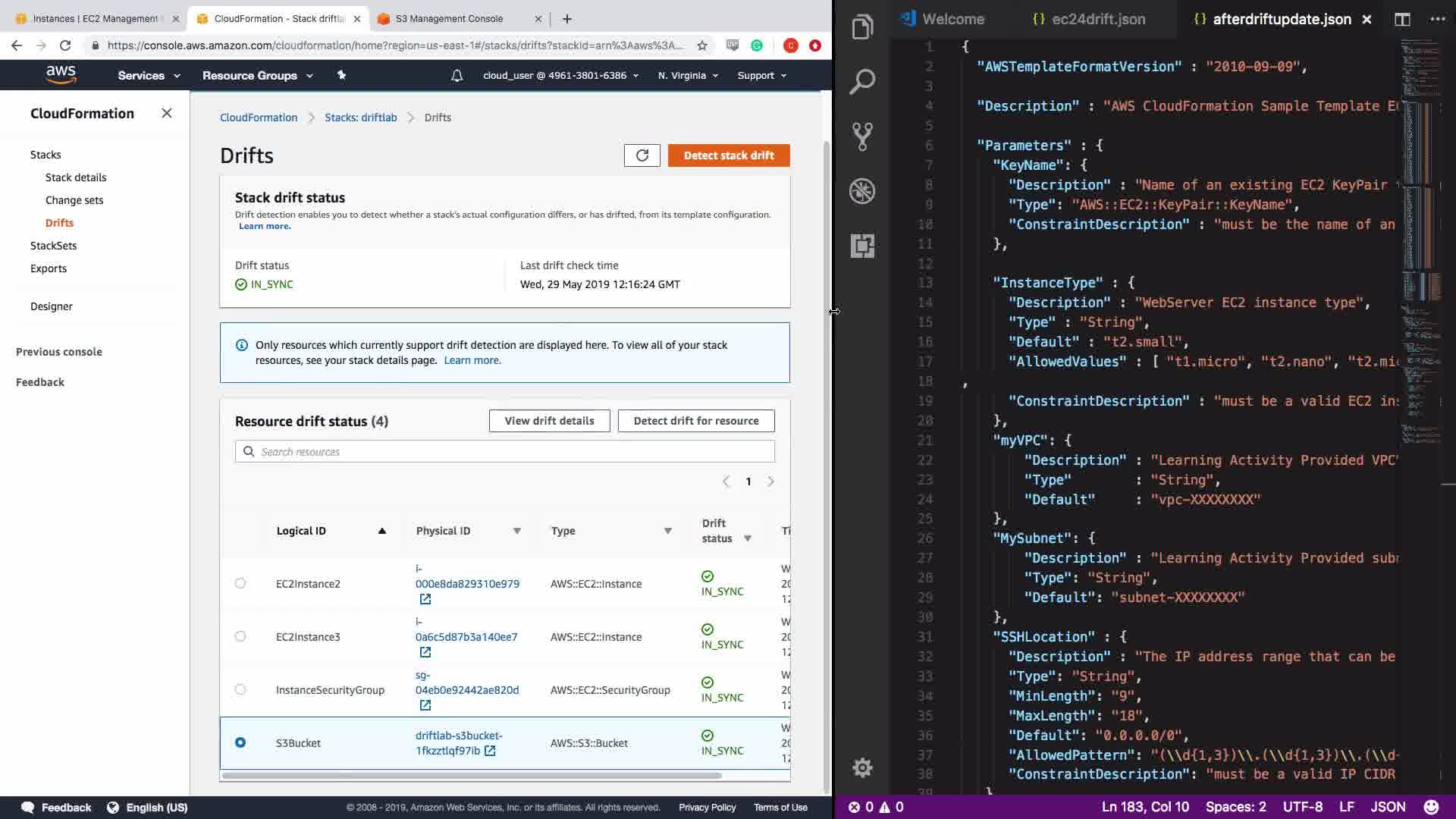1456x819 pixels.
Task: Click the Manage gear icon
Action: click(862, 767)
